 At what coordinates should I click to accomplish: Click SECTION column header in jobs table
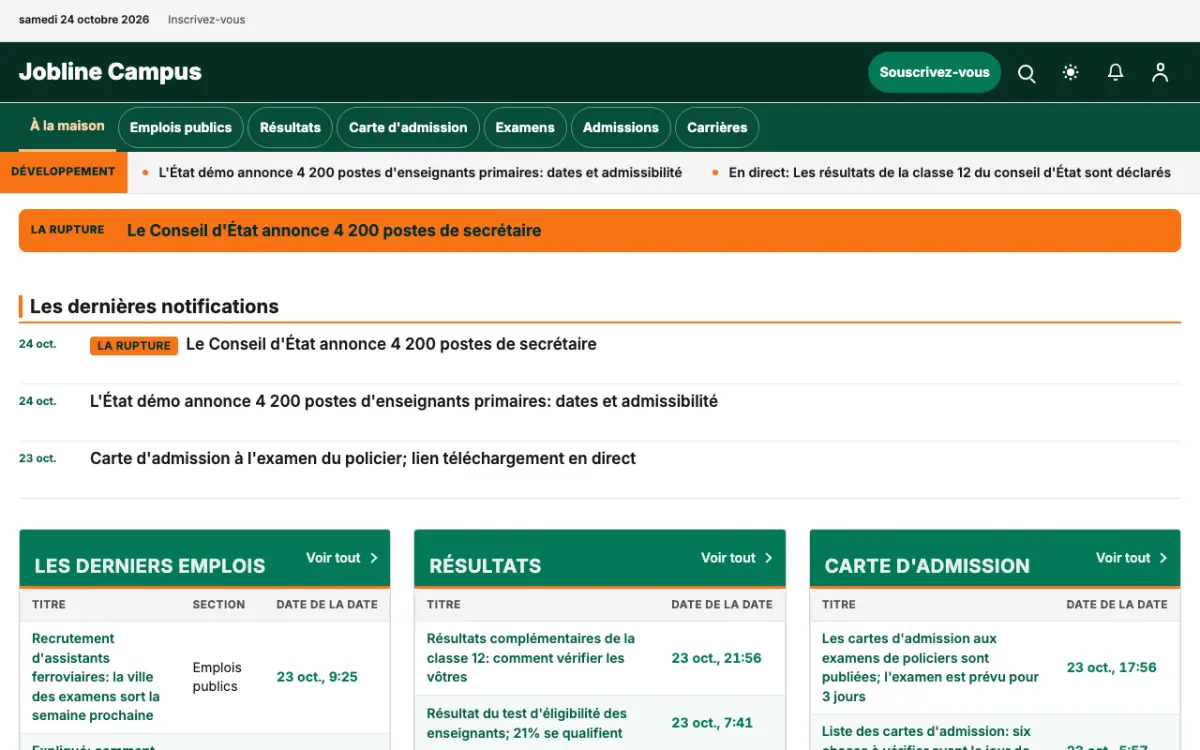point(219,605)
